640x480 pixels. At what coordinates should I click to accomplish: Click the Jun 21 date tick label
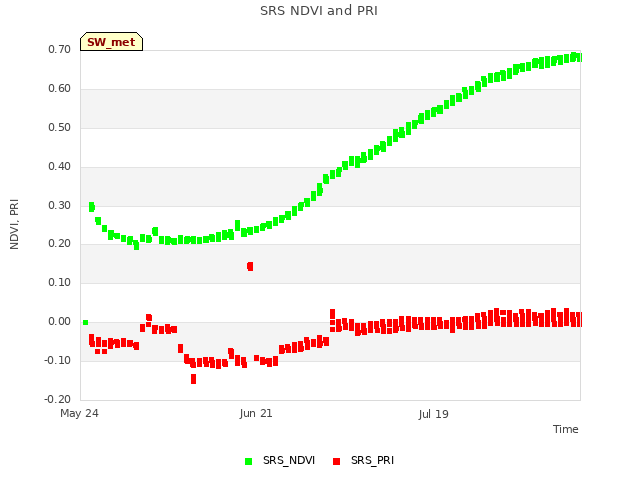point(256,413)
